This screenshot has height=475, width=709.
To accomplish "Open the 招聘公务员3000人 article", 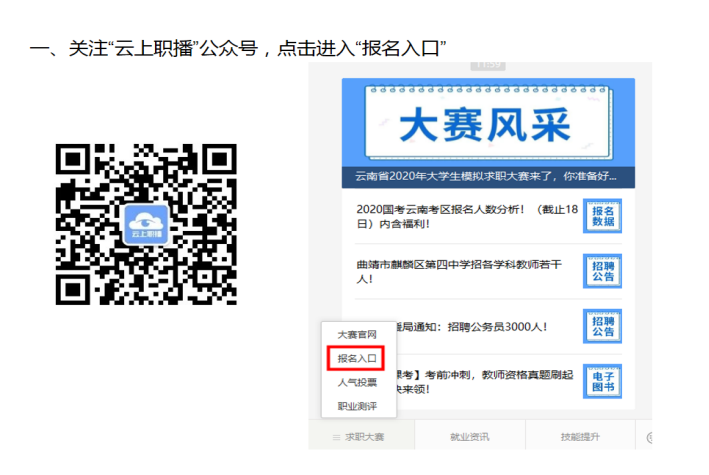I will point(472,327).
